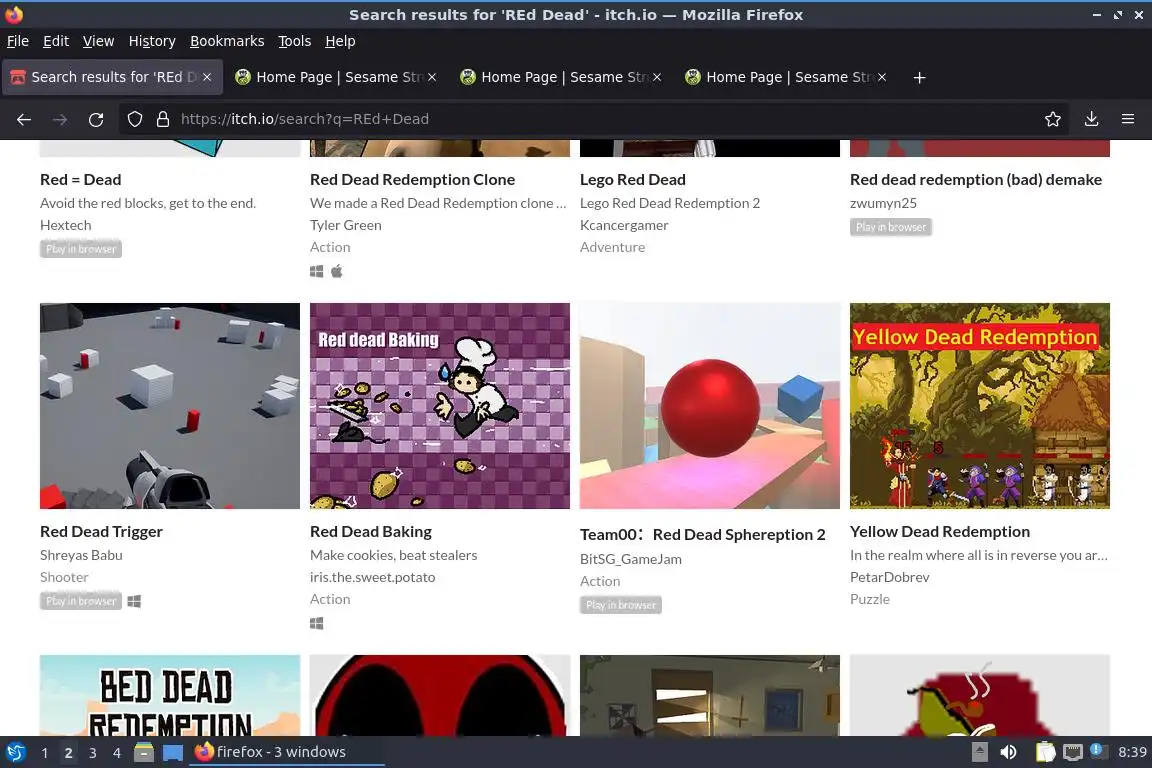Close the second tab, a Sesame Street Home Page
This screenshot has width=1152, height=768.
tap(432, 77)
